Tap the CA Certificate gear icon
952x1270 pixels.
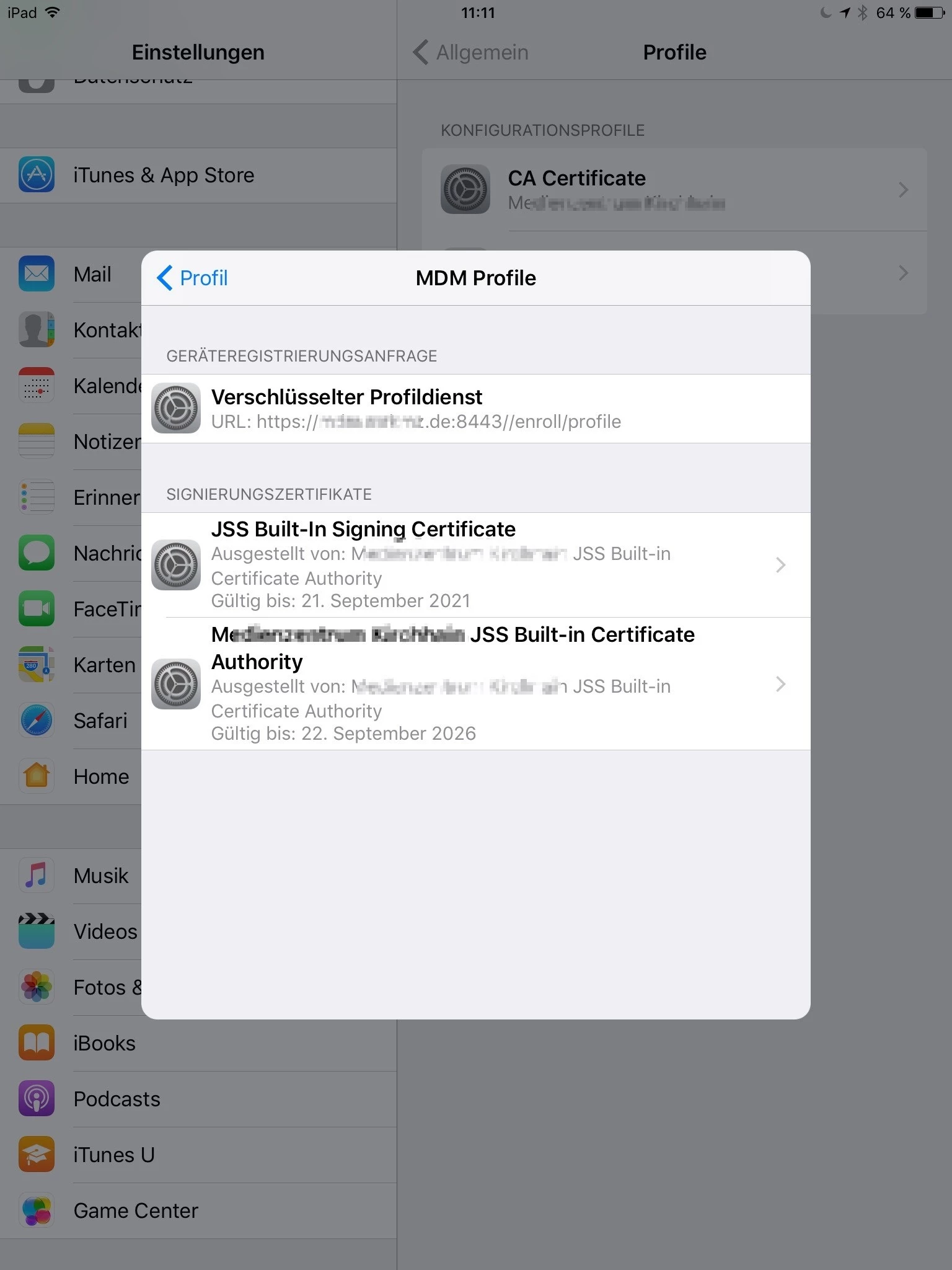click(x=465, y=189)
